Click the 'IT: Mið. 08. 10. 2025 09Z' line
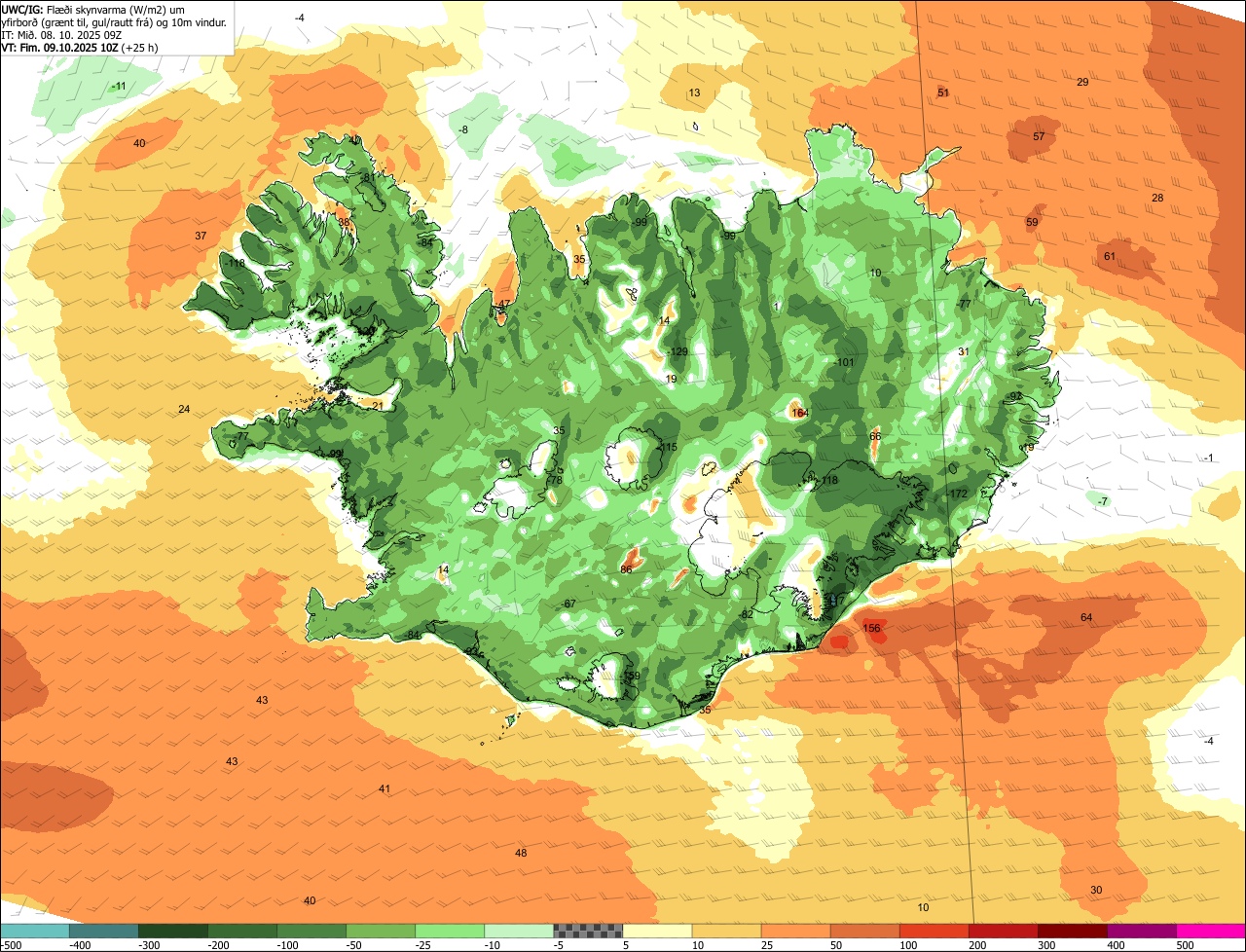1246x952 pixels. pos(61,34)
